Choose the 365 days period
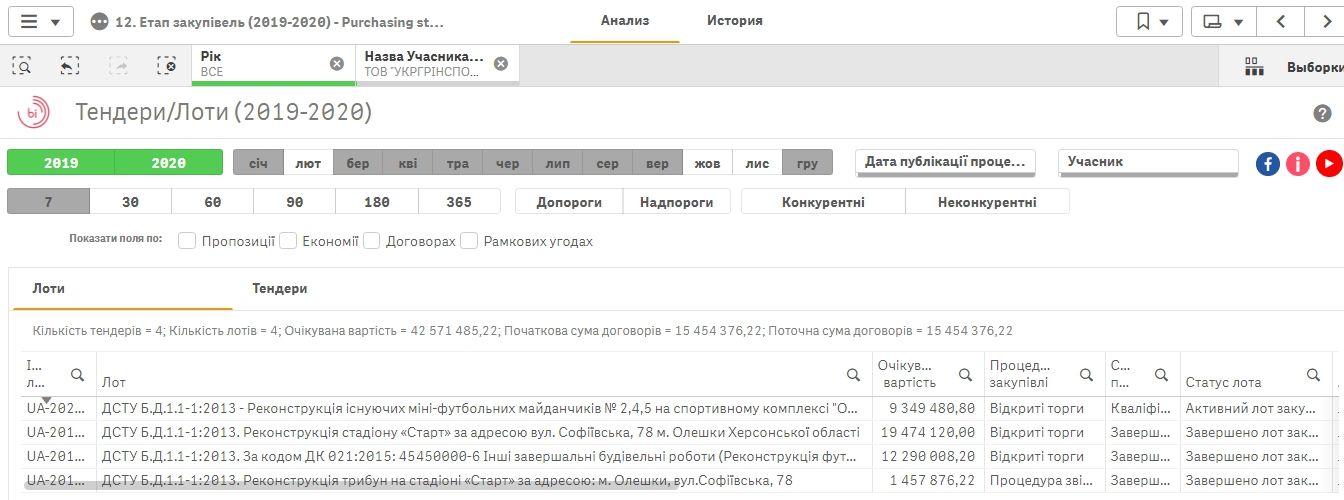The width and height of the screenshot is (1344, 500). 459,201
